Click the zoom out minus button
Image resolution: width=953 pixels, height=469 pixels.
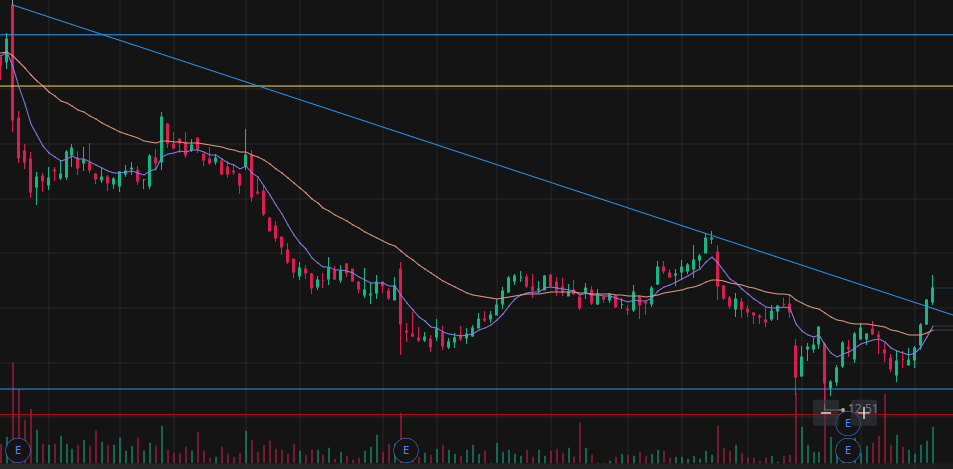coord(825,413)
